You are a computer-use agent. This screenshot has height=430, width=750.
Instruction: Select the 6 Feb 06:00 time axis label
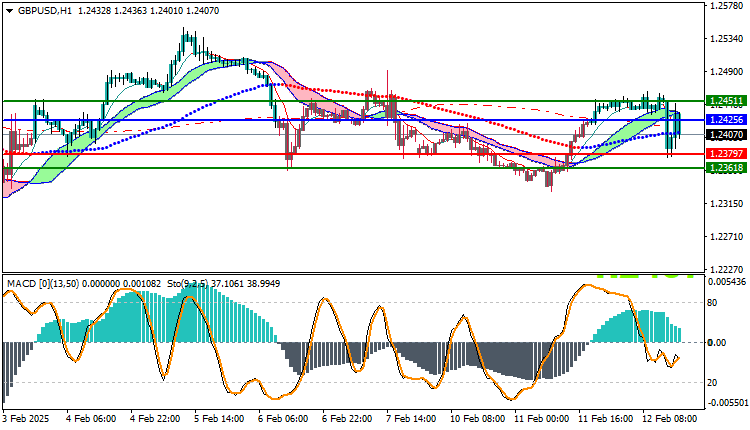pos(283,419)
